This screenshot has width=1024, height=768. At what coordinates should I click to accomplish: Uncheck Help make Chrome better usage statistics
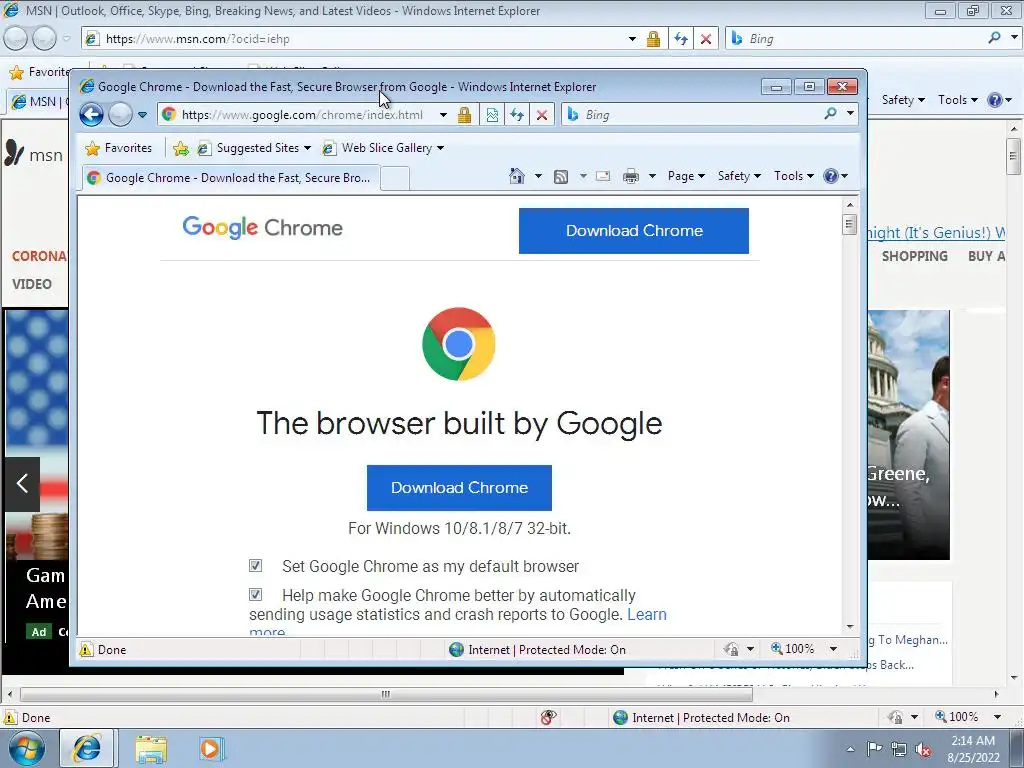(x=255, y=594)
